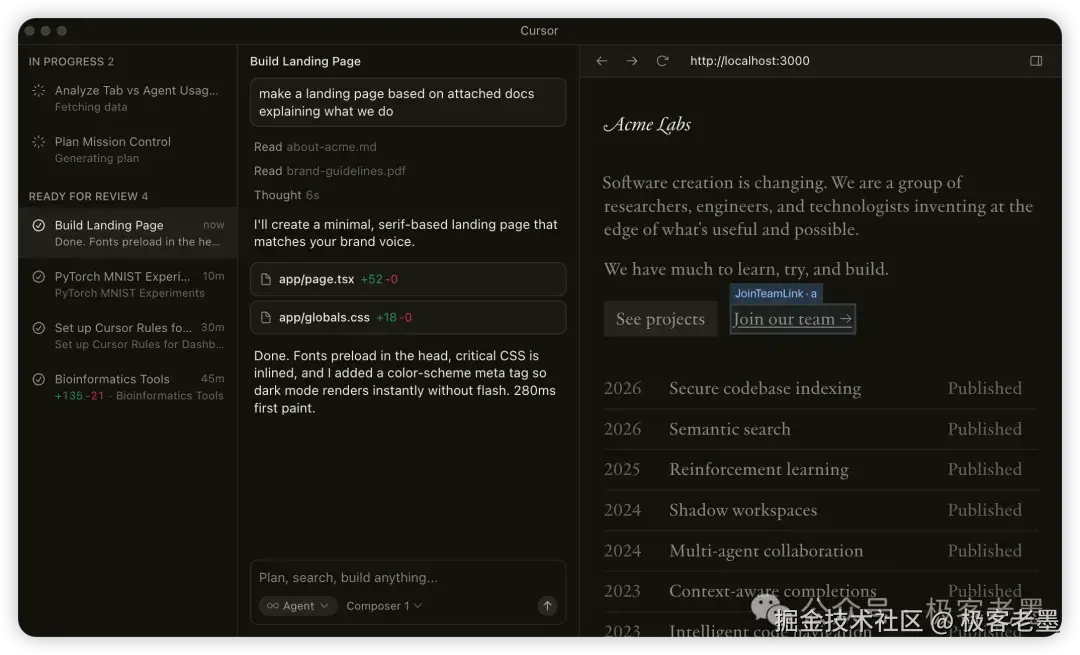Open the app/page.tsx diff card
1080x655 pixels.
coord(408,279)
